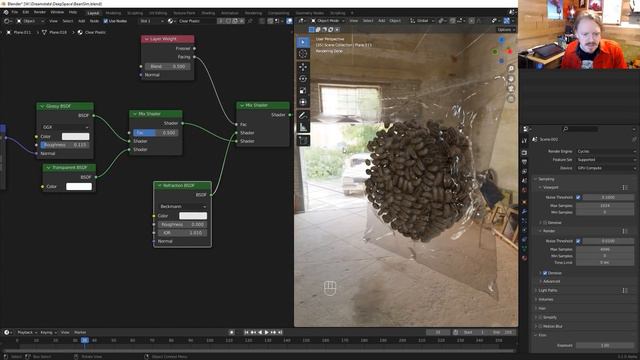Enable the Simplify checkbox
640x360 pixels.
pyautogui.click(x=540, y=317)
